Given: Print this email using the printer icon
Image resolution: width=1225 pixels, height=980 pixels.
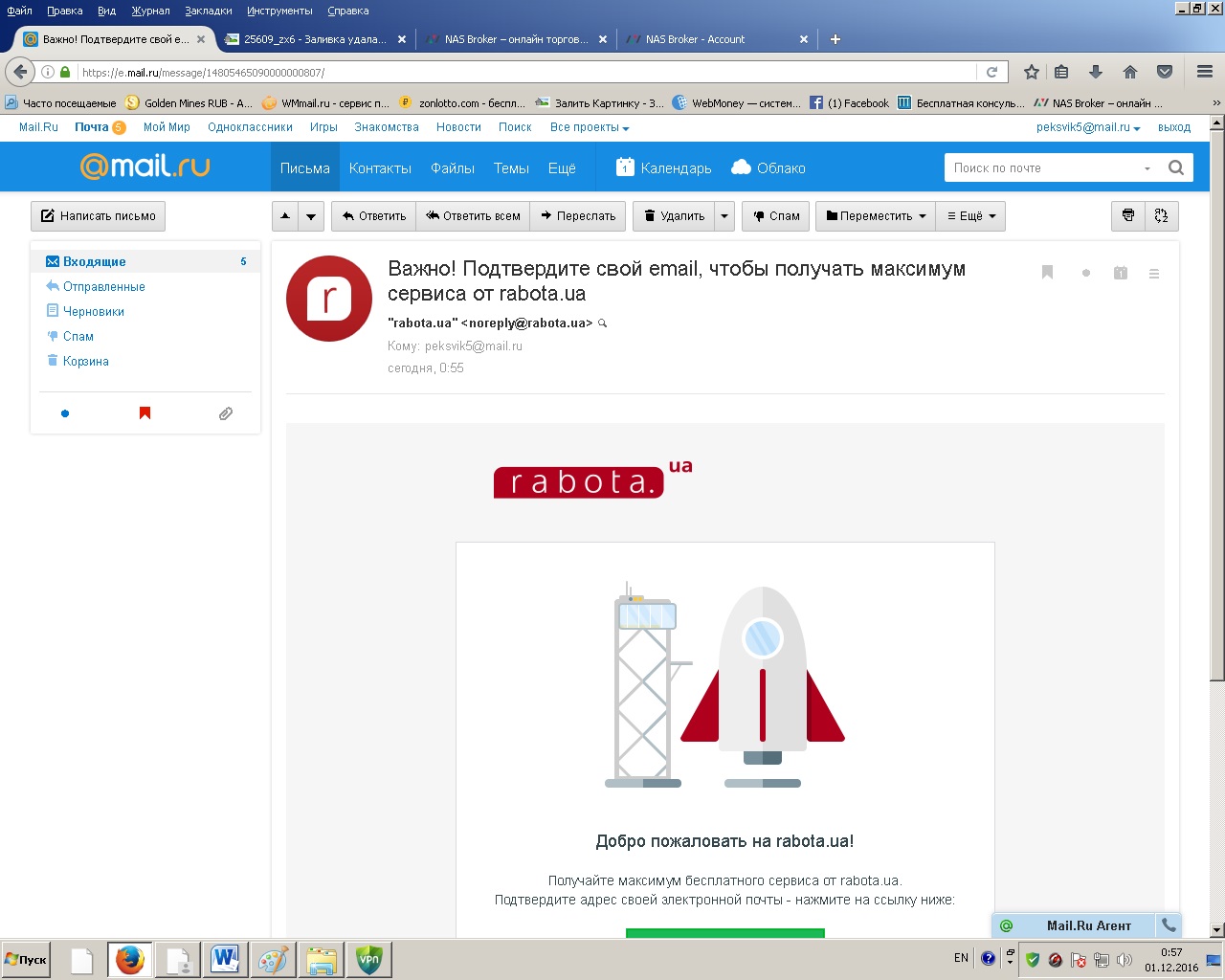Looking at the screenshot, I should (1128, 215).
